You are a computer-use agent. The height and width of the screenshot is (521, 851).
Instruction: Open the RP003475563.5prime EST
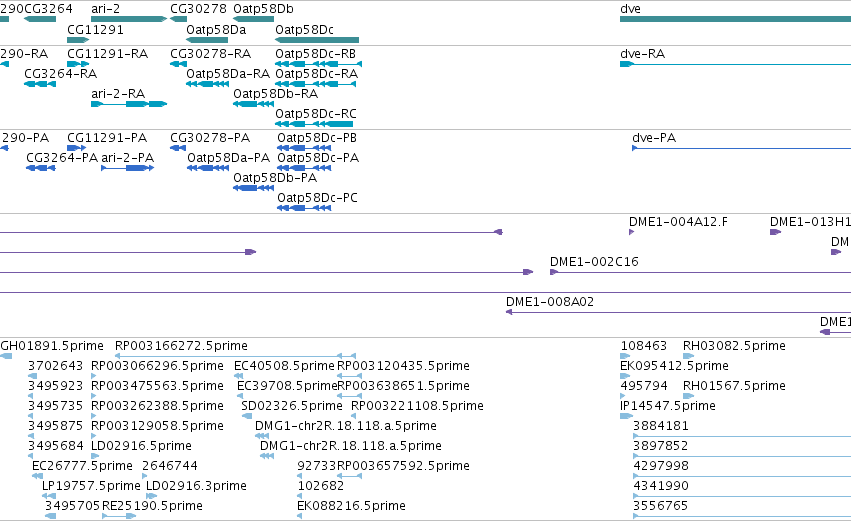(157, 386)
